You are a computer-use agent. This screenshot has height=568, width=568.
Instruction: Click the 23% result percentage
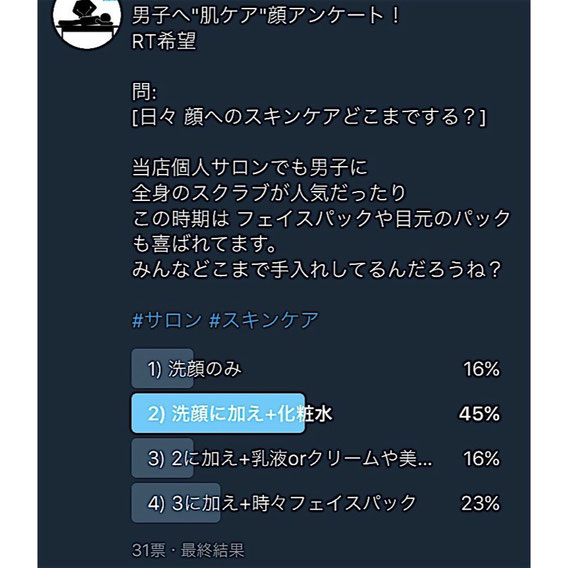[x=480, y=503]
